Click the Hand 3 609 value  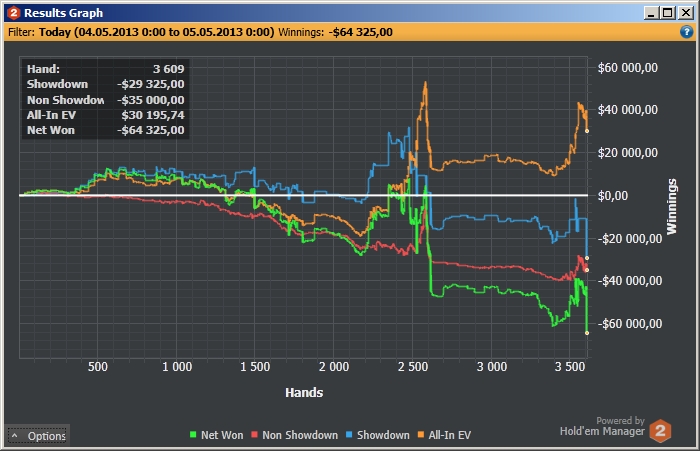pos(168,69)
